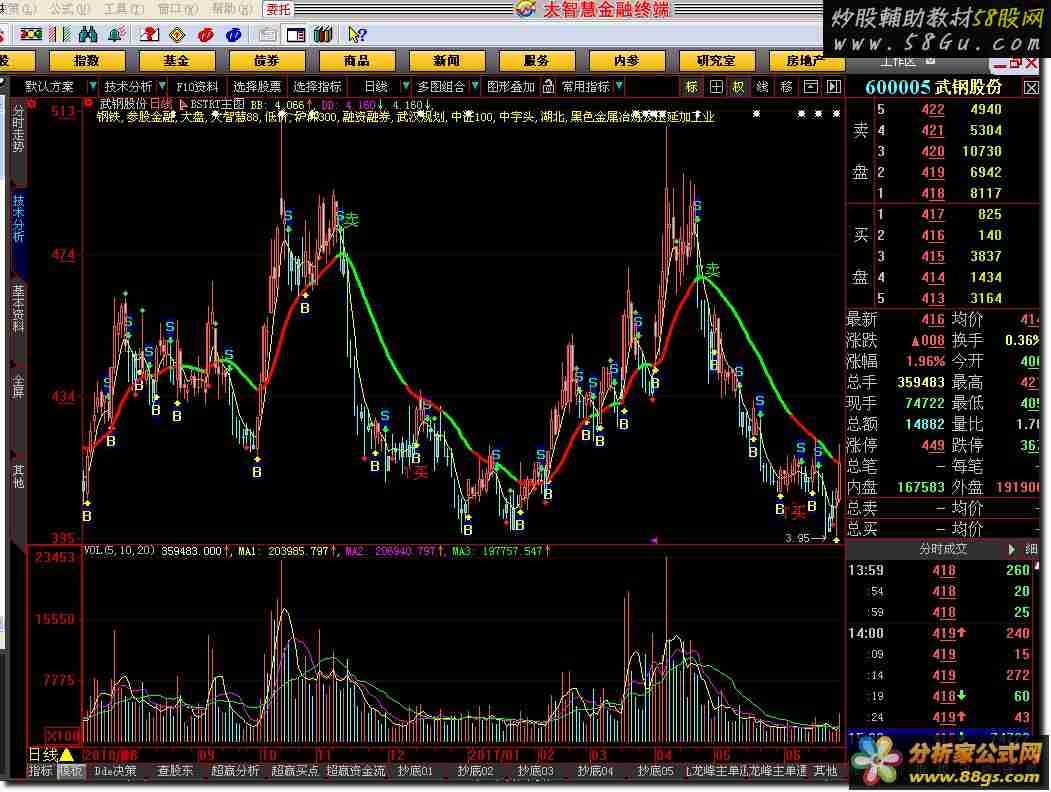The width and height of the screenshot is (1051, 792).
Task: Open the 研究室 category button
Action: [x=716, y=61]
